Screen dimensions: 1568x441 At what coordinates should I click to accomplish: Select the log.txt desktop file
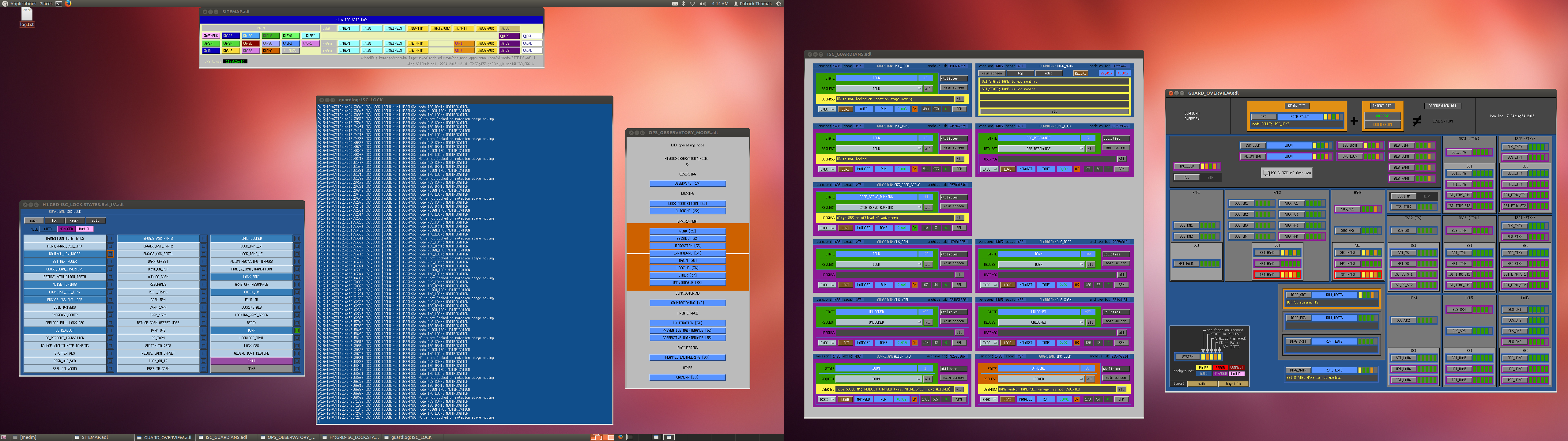(x=27, y=17)
